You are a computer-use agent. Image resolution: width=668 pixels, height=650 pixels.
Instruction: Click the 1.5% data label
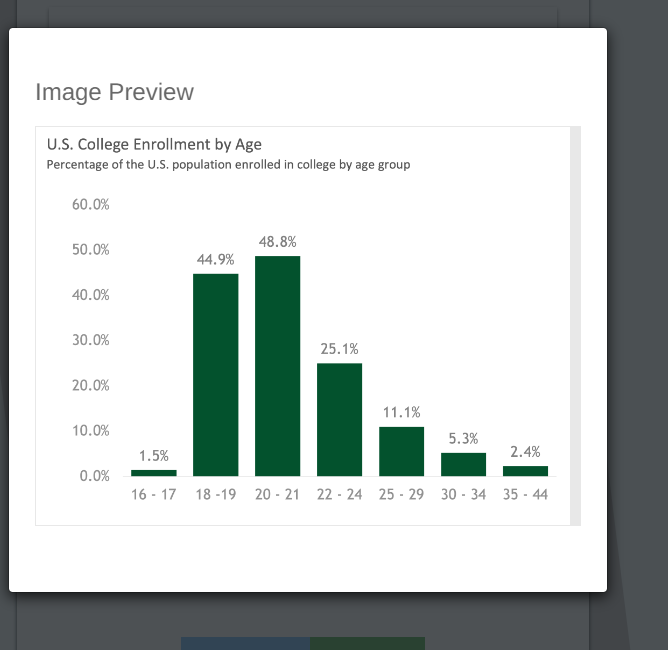point(154,456)
